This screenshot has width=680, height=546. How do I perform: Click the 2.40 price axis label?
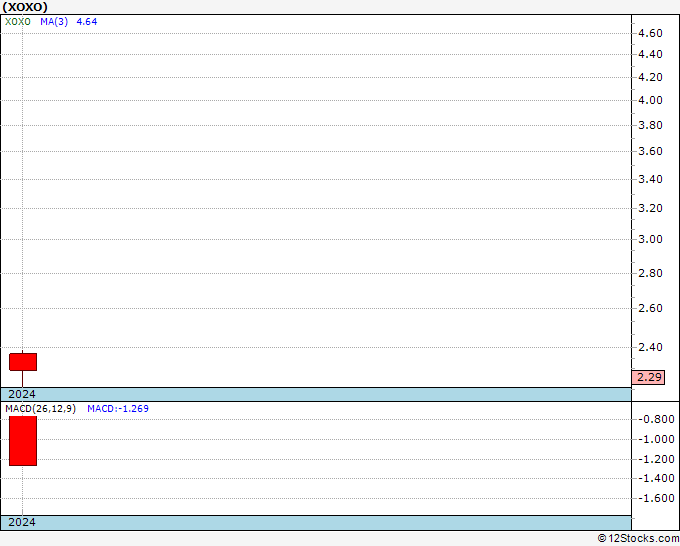(x=650, y=347)
